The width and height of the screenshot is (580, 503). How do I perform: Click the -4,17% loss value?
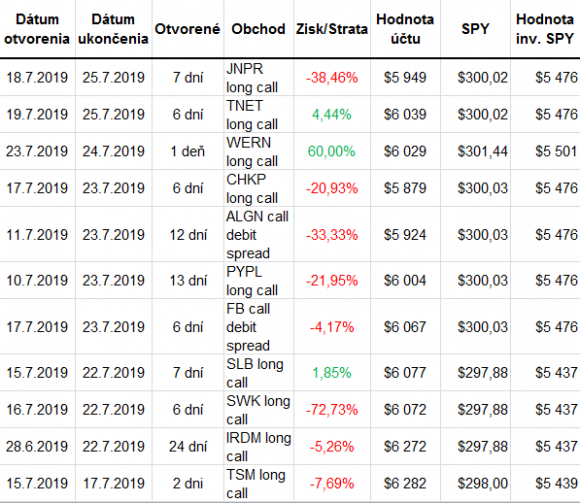click(x=332, y=327)
